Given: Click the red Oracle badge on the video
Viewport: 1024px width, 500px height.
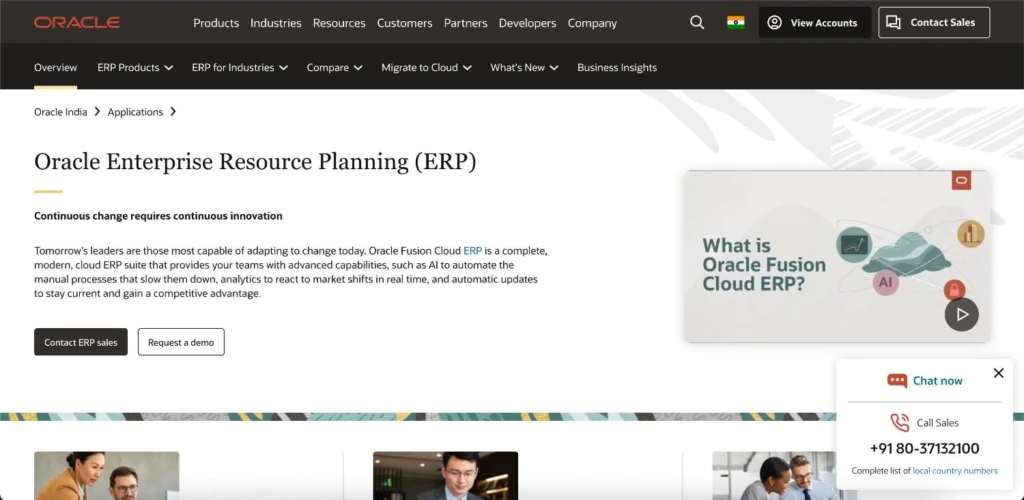Looking at the screenshot, I should coord(961,180).
